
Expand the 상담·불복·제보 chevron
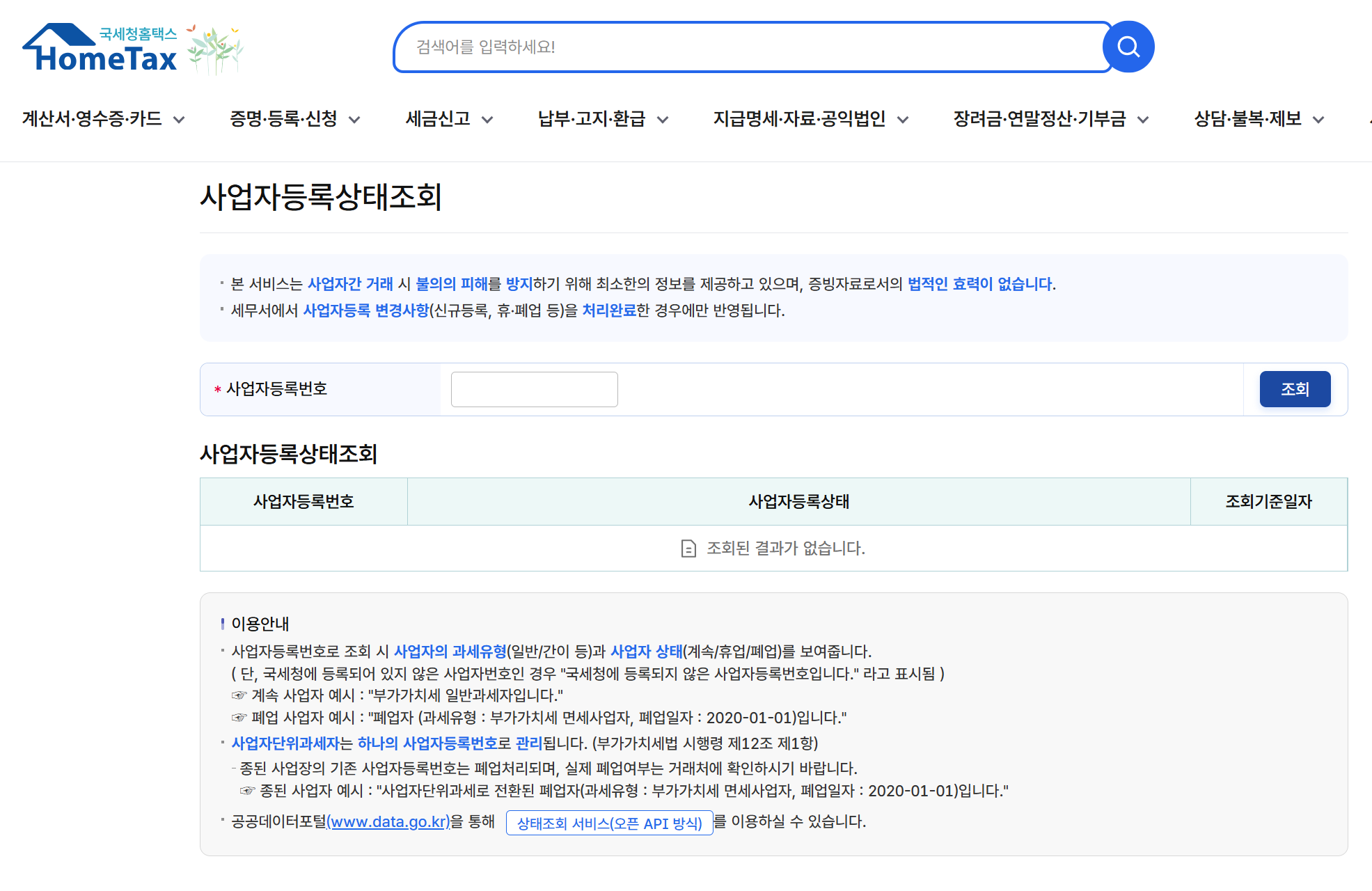(x=1318, y=120)
